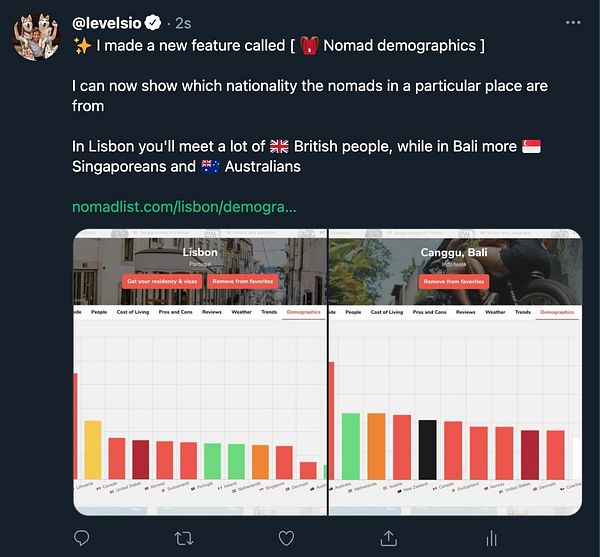Image resolution: width=600 pixels, height=557 pixels.
Task: View tweet analytics bar-chart icon
Action: click(x=491, y=538)
